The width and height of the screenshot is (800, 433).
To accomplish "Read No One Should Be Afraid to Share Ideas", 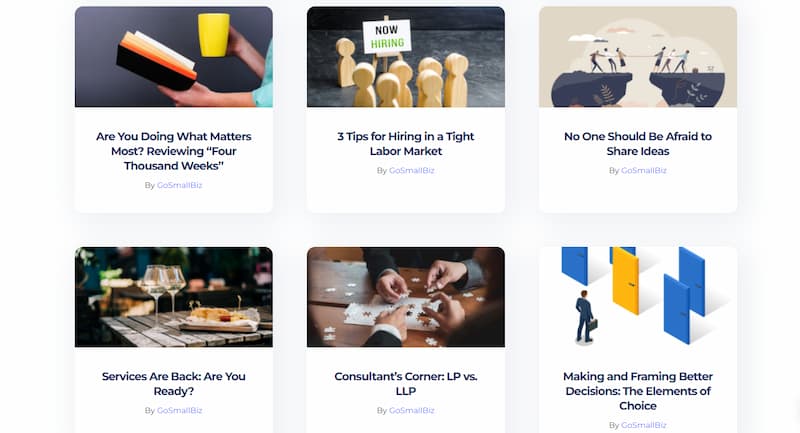I will (638, 144).
